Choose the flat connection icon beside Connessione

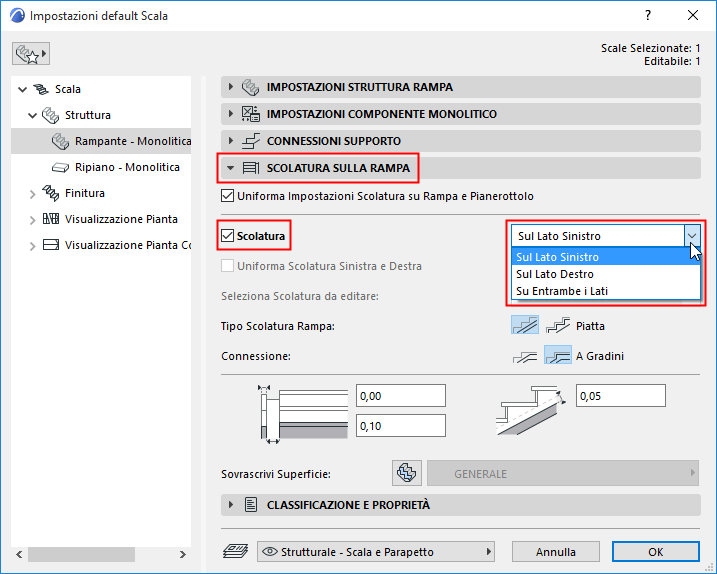pyautogui.click(x=525, y=356)
